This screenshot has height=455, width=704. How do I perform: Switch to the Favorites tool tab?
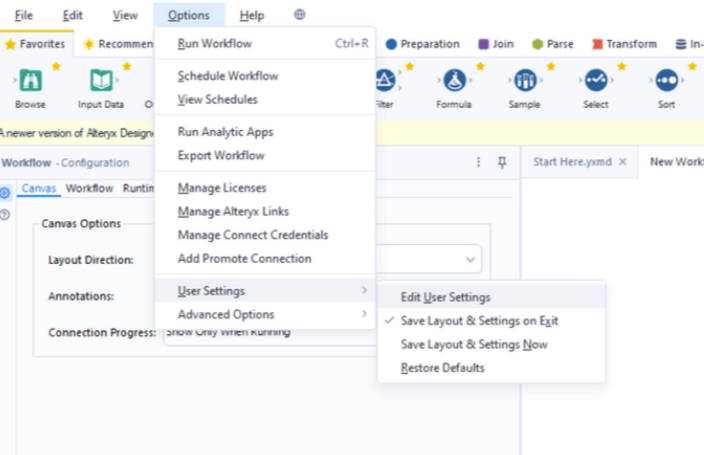click(36, 44)
